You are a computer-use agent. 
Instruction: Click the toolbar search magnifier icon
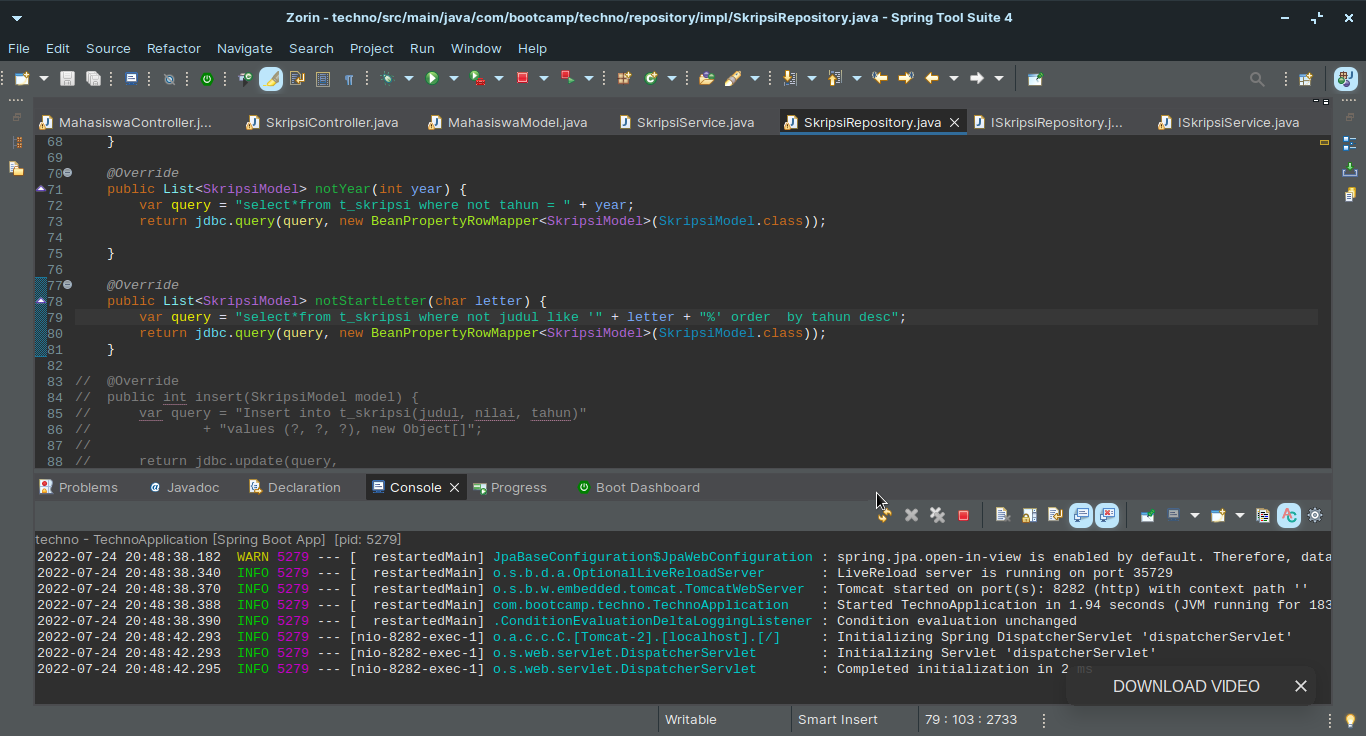pyautogui.click(x=1257, y=79)
